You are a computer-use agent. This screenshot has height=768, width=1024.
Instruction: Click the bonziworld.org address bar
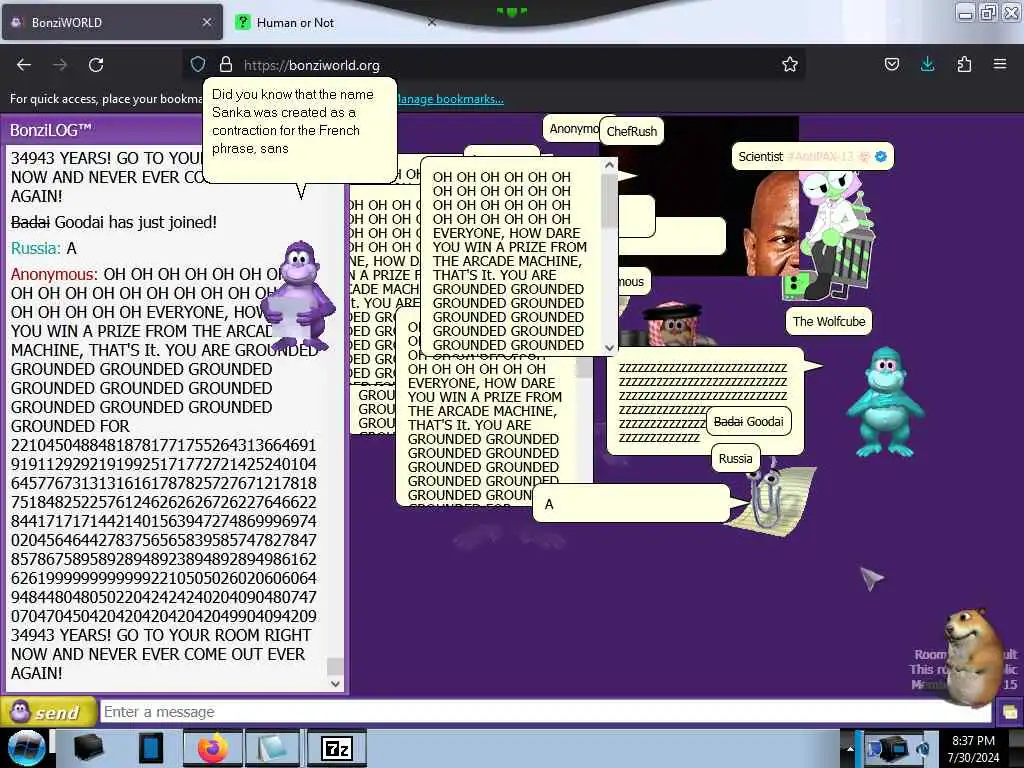(496, 65)
